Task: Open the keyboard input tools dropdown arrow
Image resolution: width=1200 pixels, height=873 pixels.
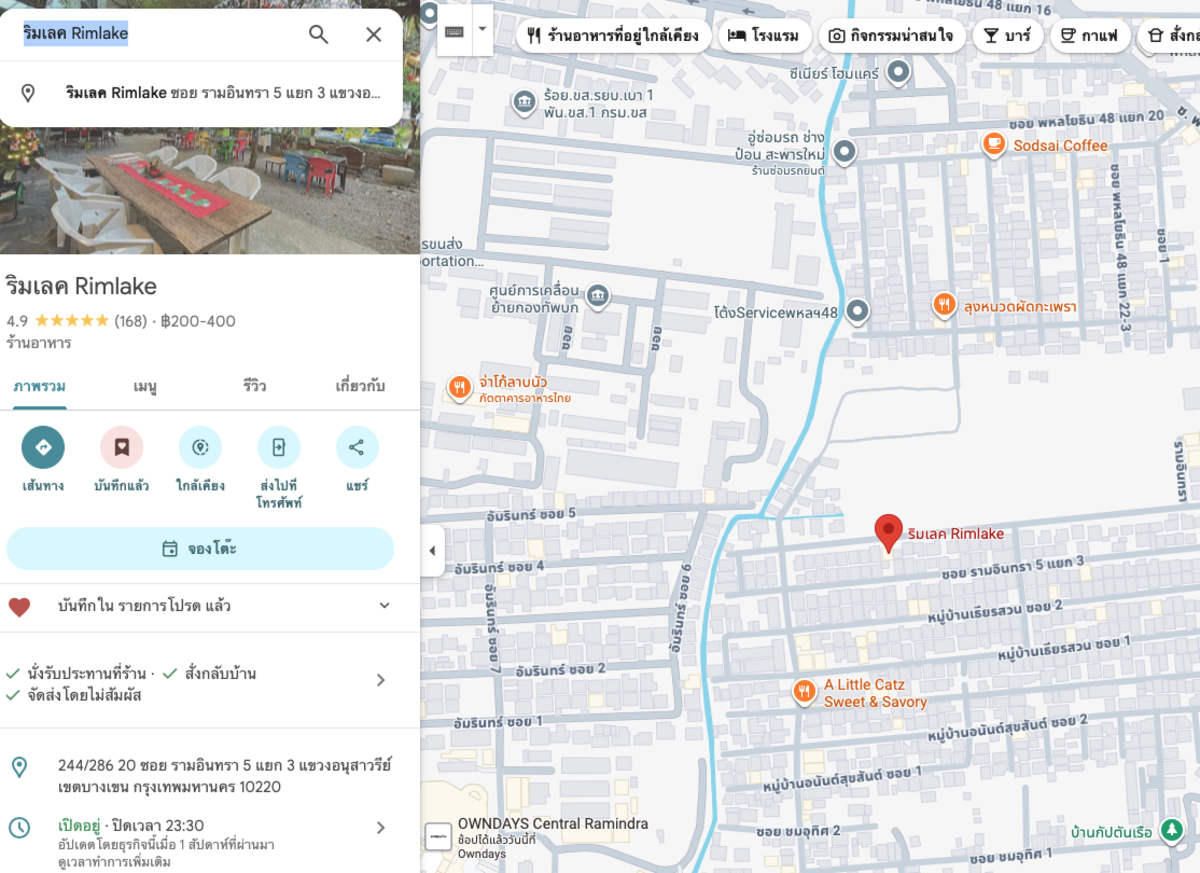Action: coord(482,29)
